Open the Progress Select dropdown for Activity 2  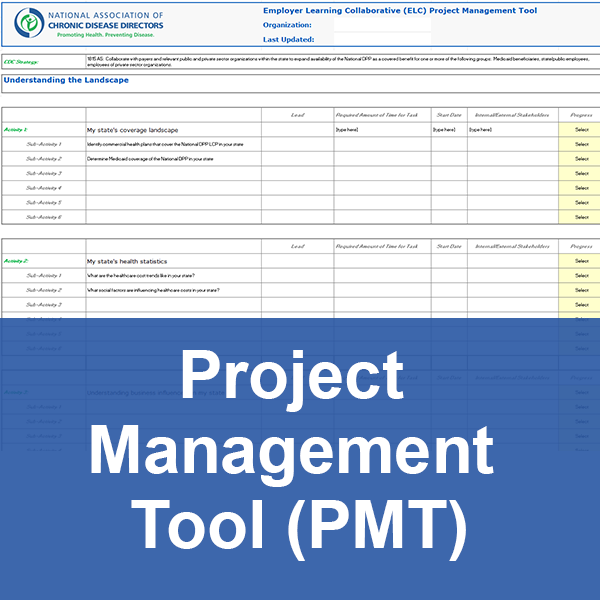tap(581, 261)
